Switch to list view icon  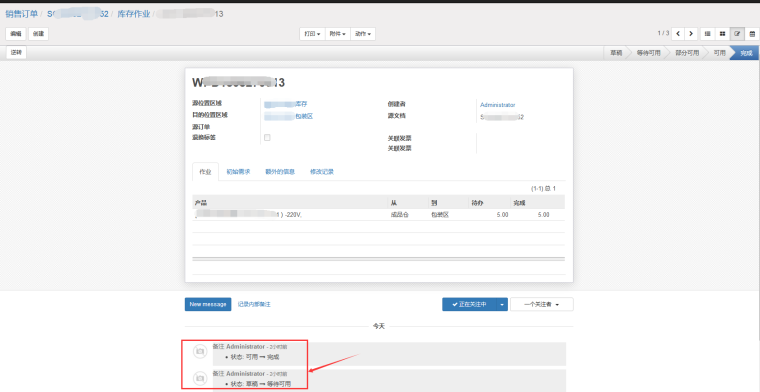tap(708, 34)
